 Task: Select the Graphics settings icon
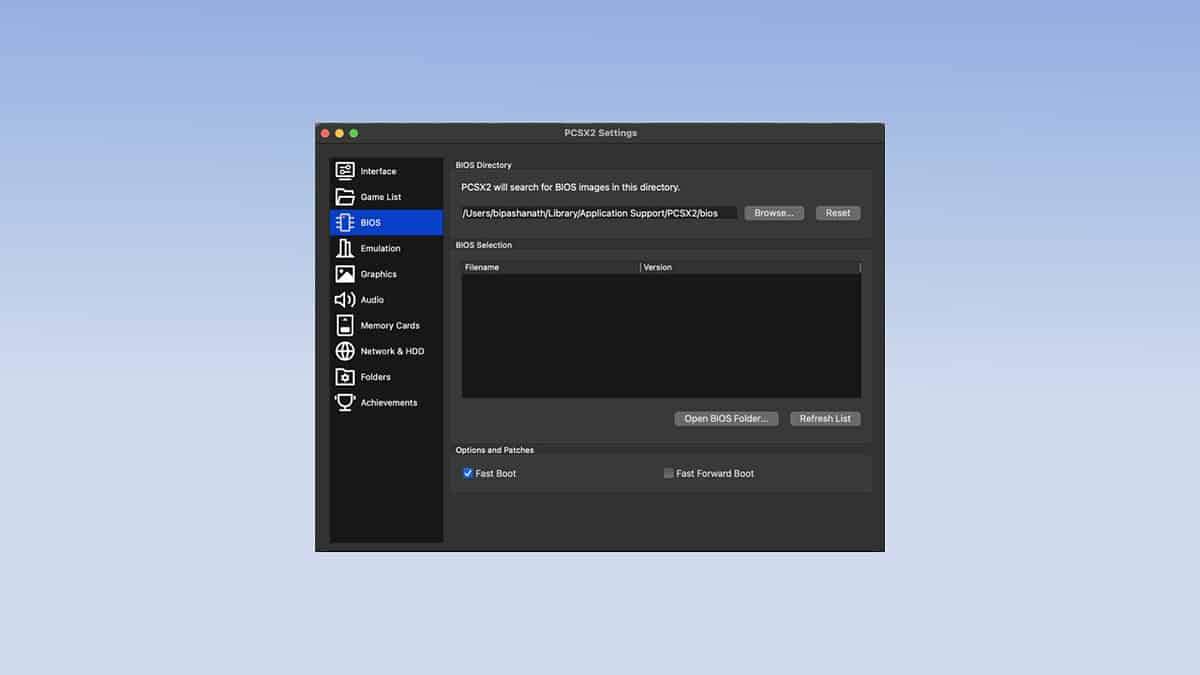click(x=345, y=273)
